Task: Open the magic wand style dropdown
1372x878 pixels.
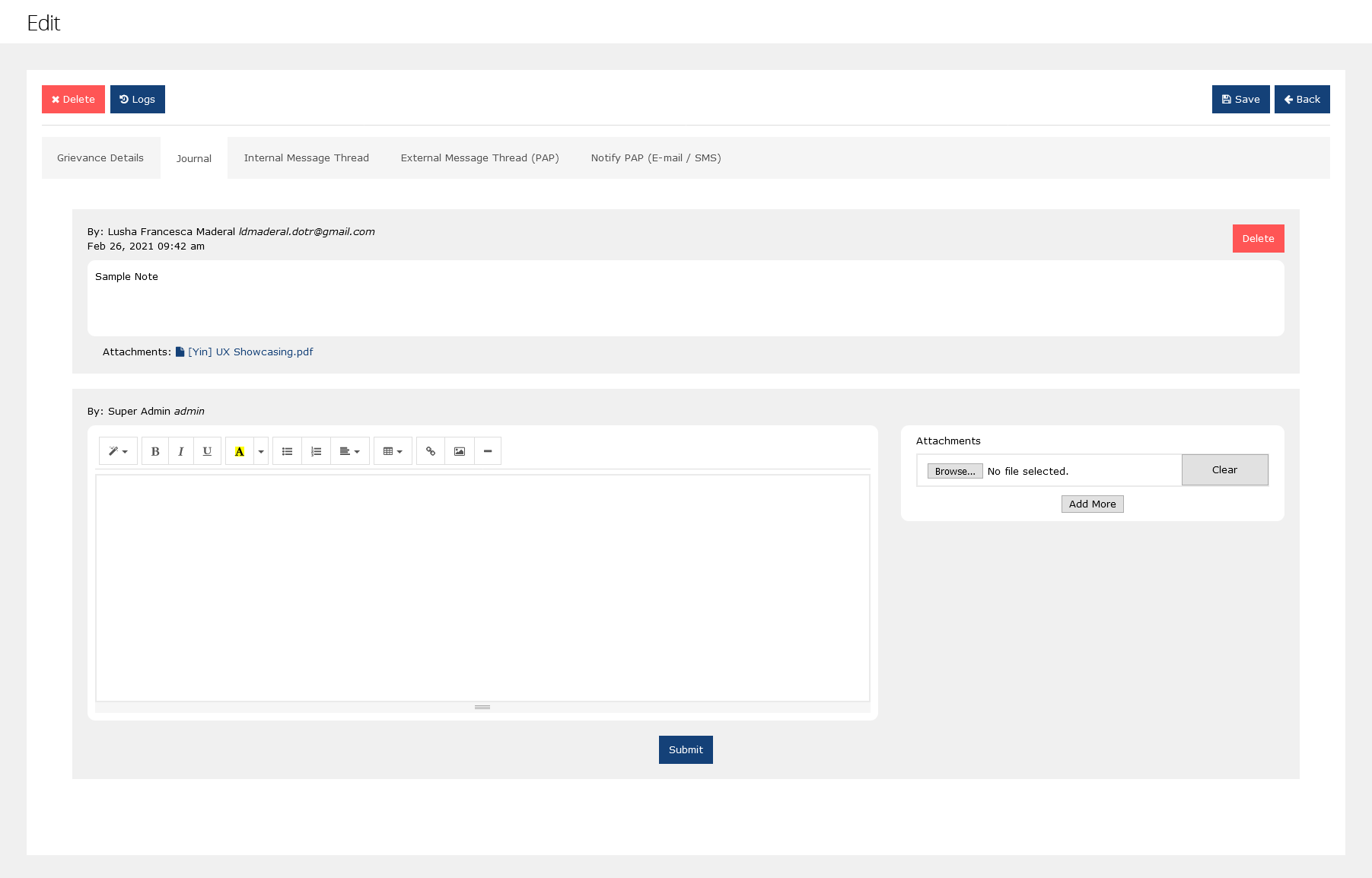Action: click(118, 451)
